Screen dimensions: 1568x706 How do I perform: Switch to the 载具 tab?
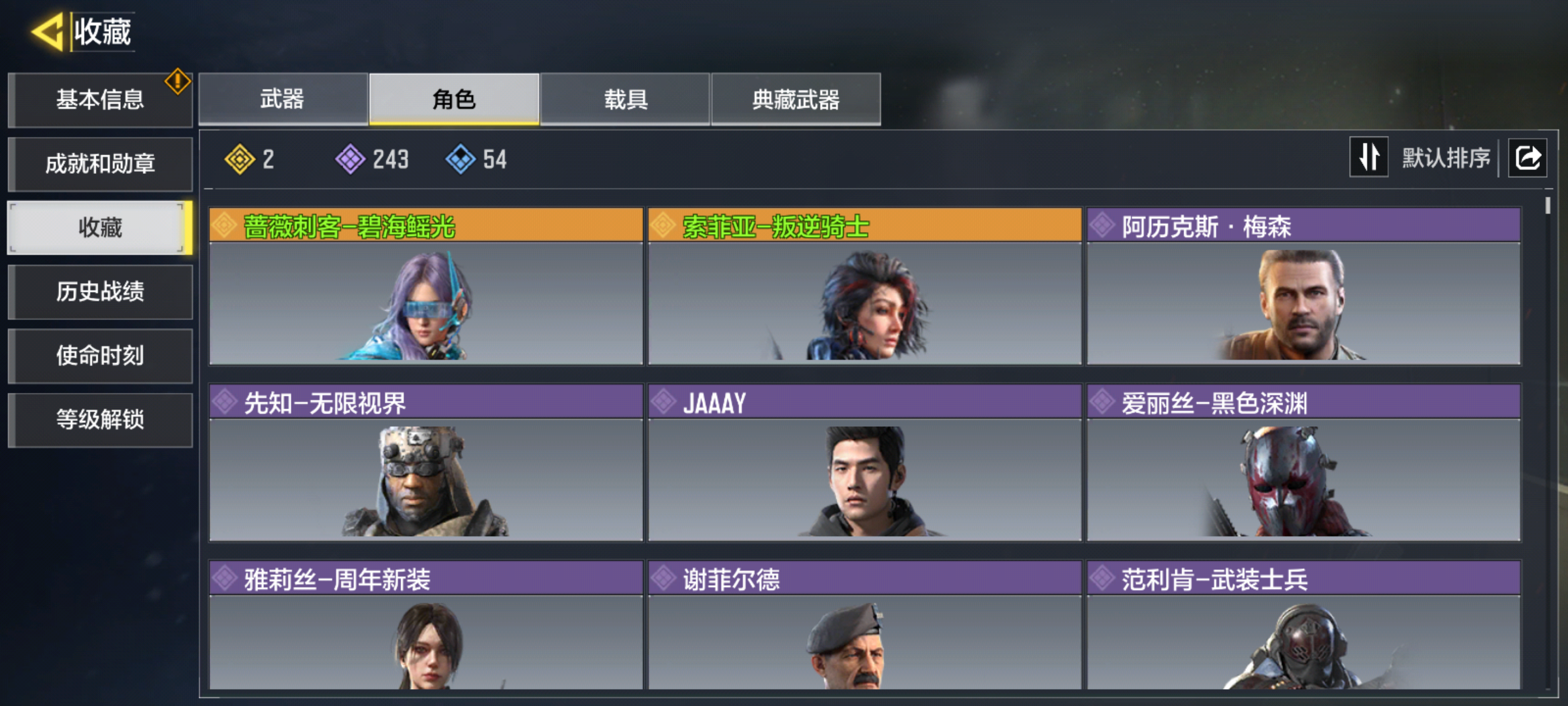point(625,99)
